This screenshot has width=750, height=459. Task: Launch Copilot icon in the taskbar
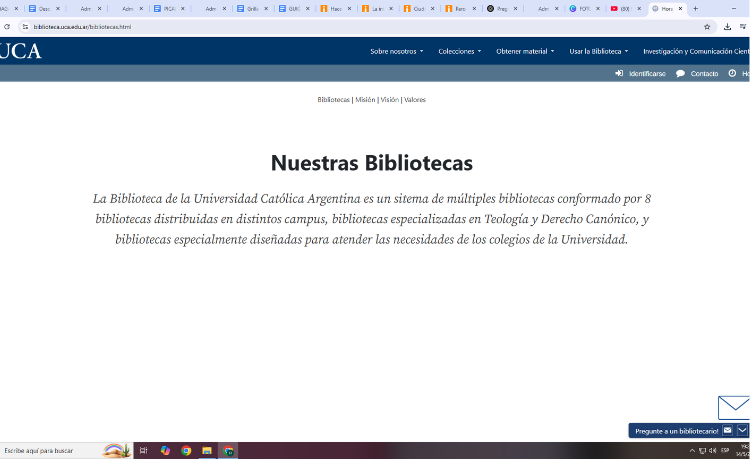(x=165, y=450)
